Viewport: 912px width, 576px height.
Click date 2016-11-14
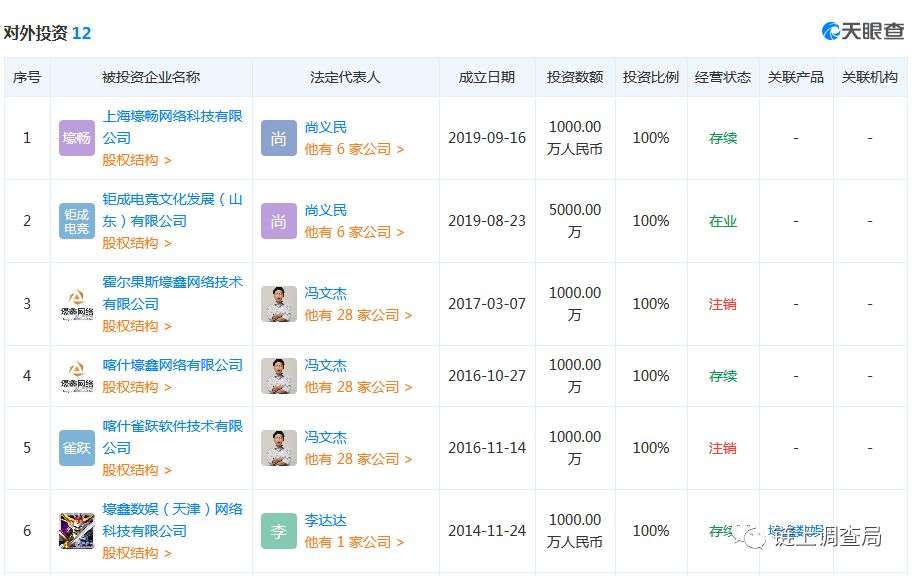tap(487, 449)
